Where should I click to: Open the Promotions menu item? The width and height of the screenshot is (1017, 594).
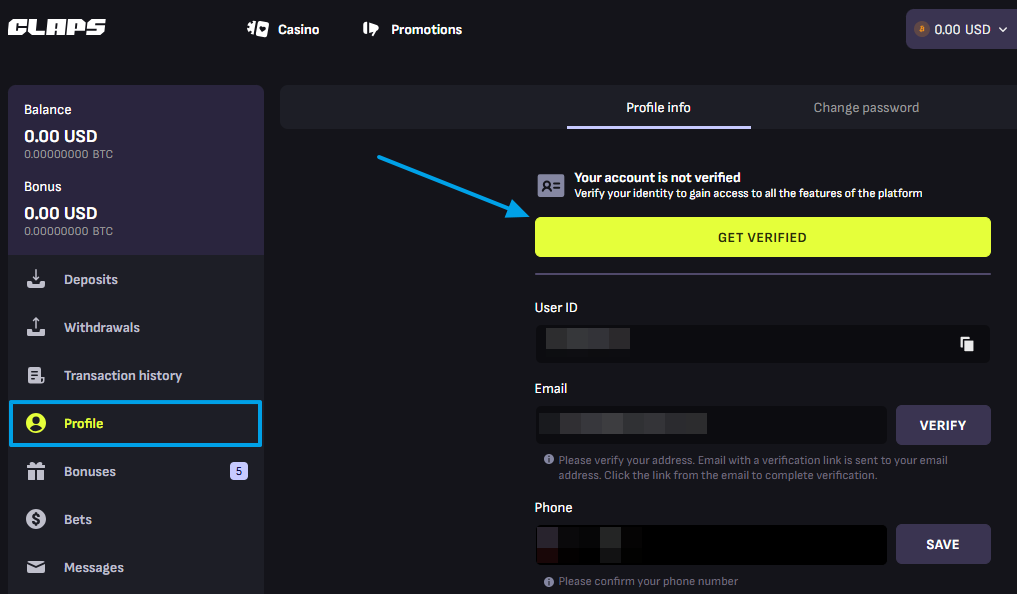click(x=412, y=29)
